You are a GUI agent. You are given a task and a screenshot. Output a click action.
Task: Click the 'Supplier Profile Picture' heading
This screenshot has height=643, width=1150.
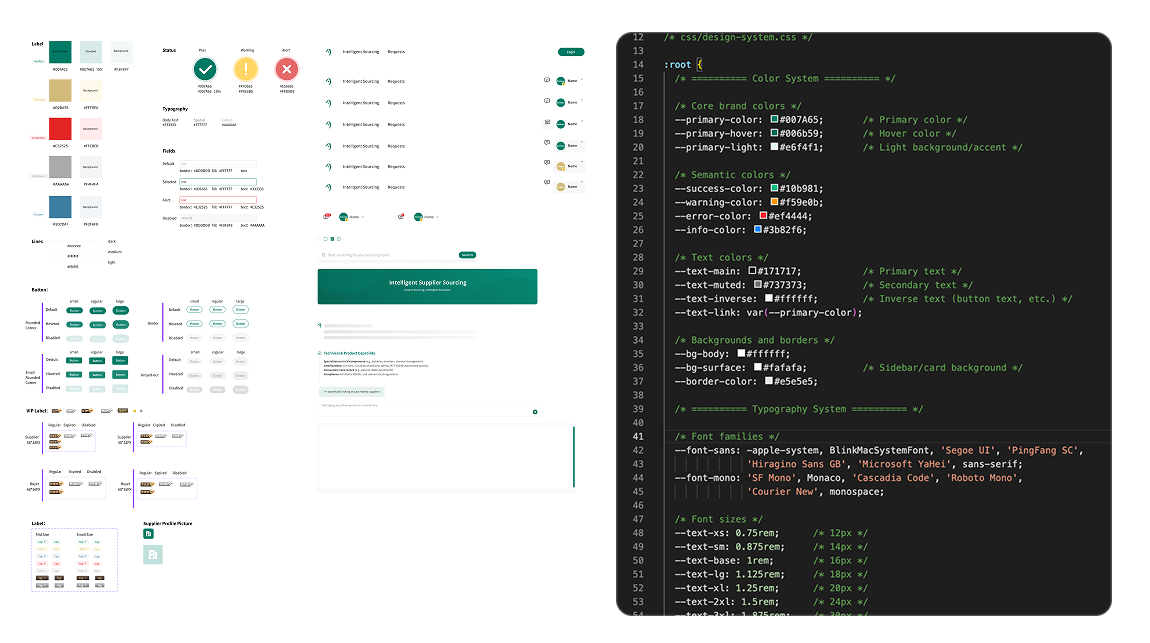(x=168, y=523)
